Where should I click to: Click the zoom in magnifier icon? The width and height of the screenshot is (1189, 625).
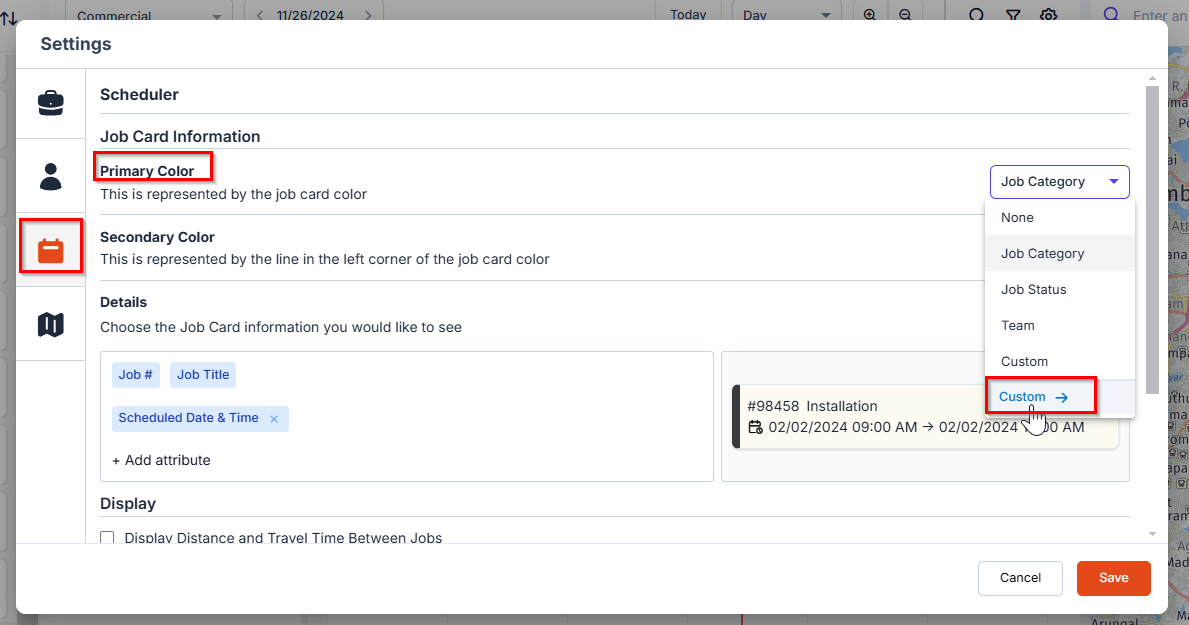coord(870,14)
